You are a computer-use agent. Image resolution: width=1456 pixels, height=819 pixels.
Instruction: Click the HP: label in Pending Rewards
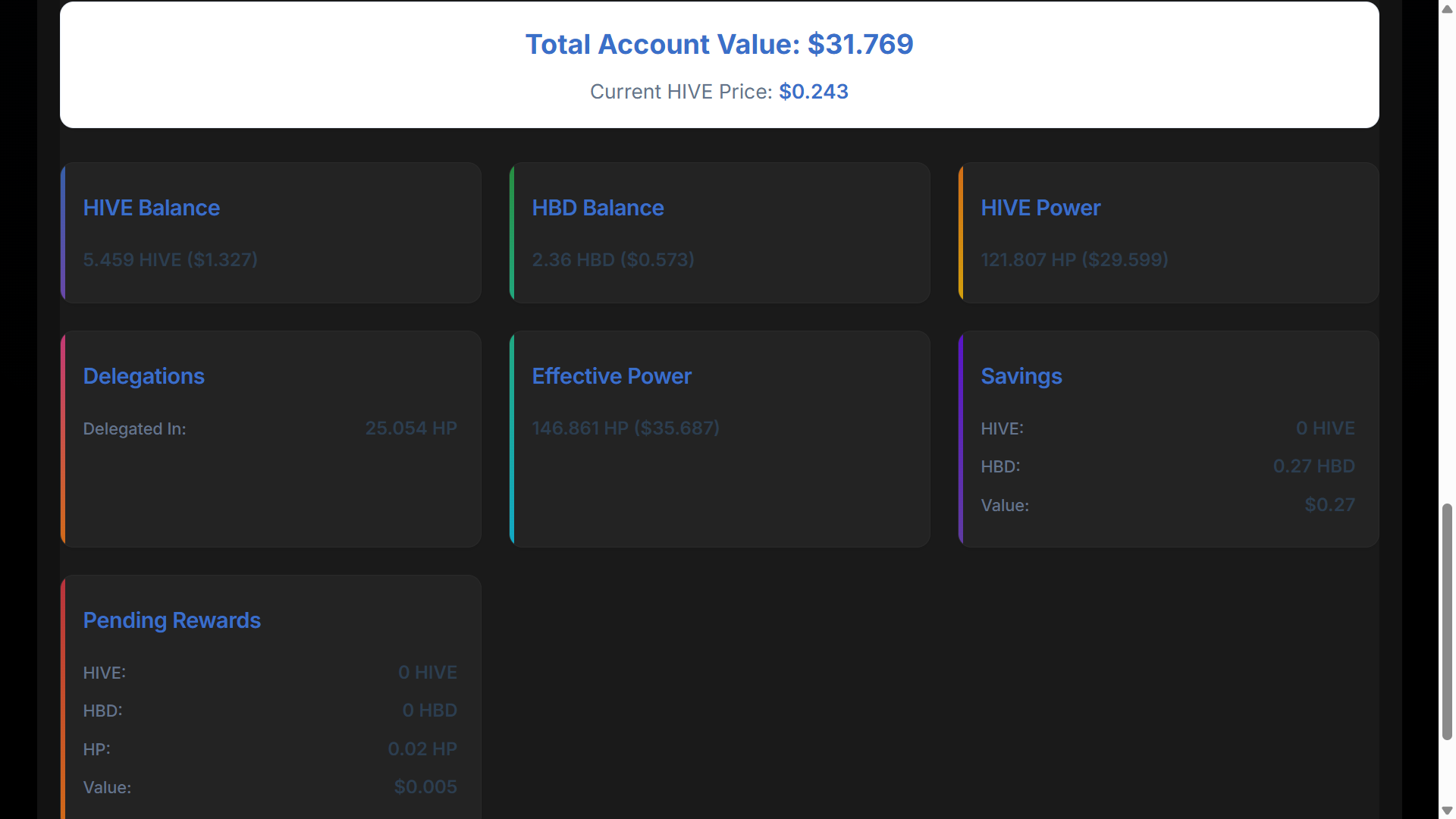(x=97, y=749)
